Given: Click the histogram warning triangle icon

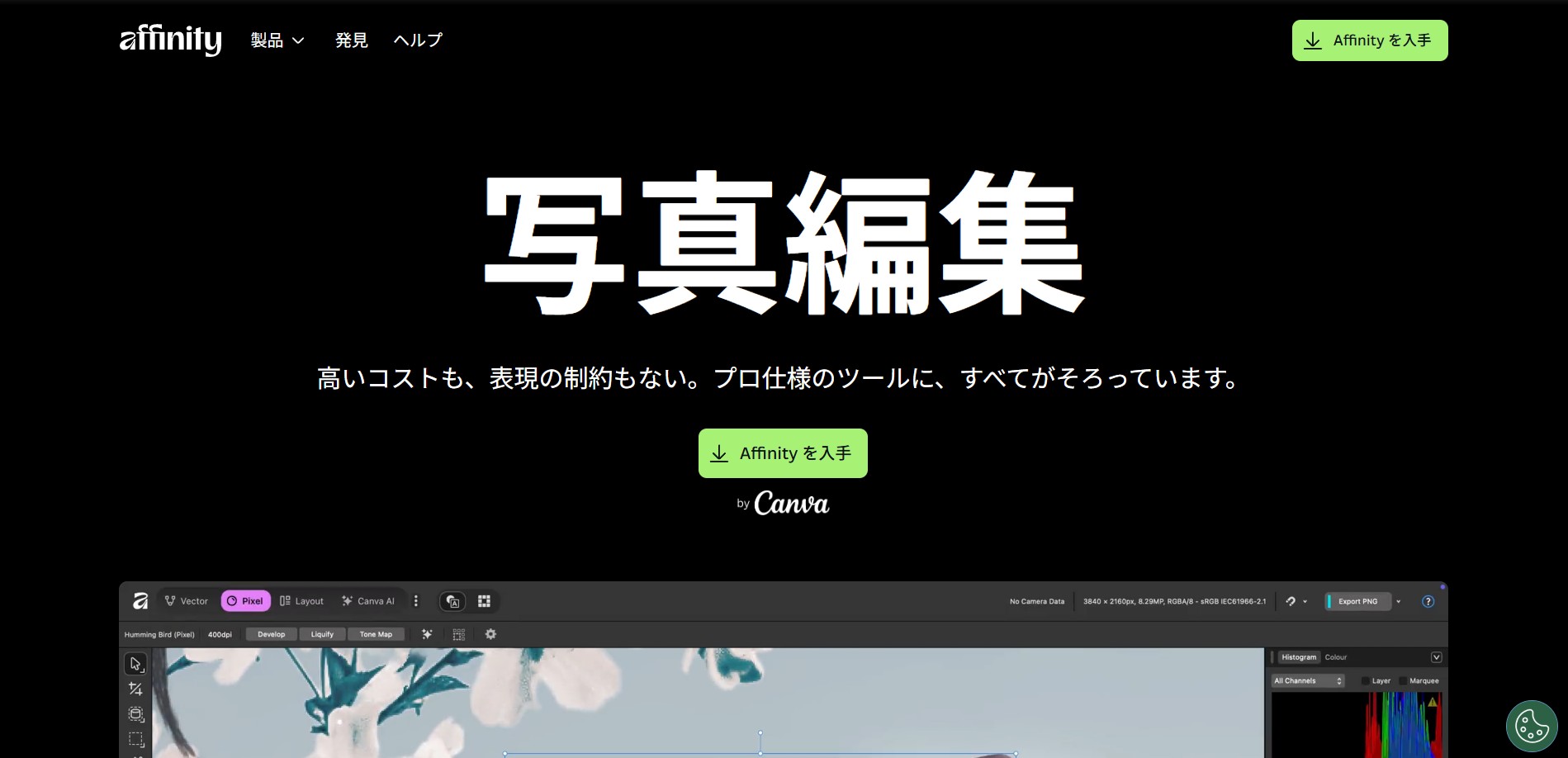Looking at the screenshot, I should [x=1433, y=702].
